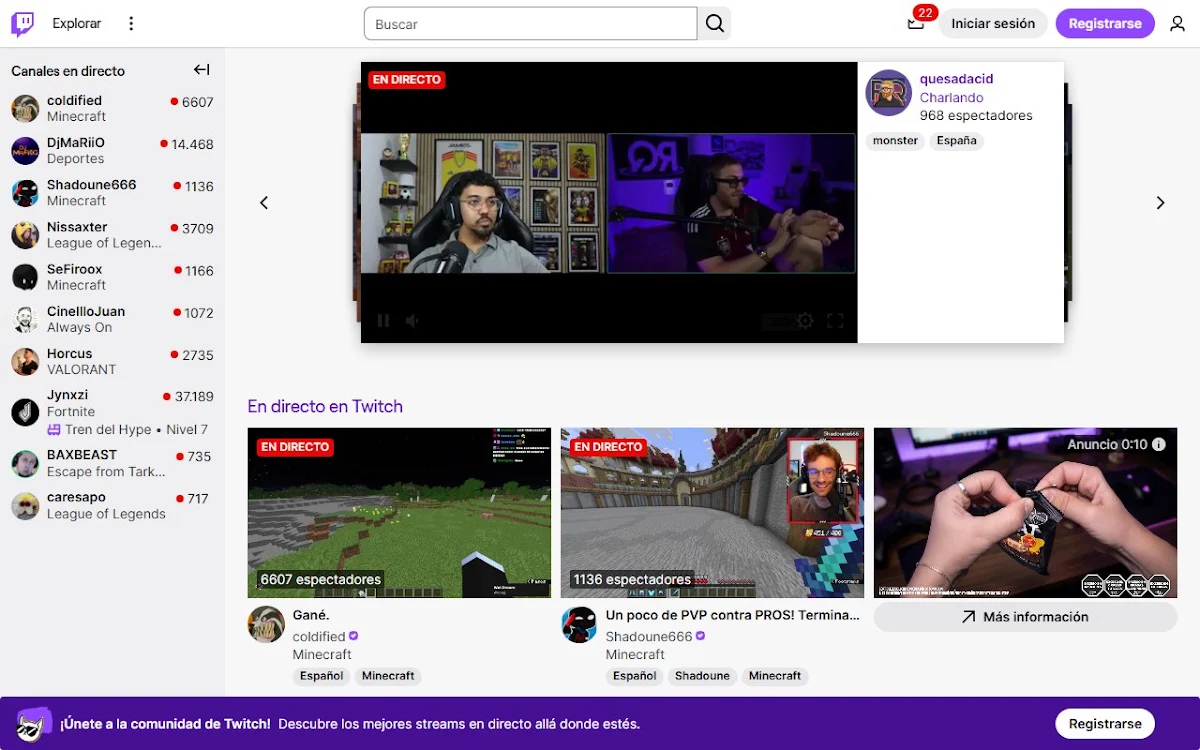Click coldified name under the stream card

click(x=319, y=636)
